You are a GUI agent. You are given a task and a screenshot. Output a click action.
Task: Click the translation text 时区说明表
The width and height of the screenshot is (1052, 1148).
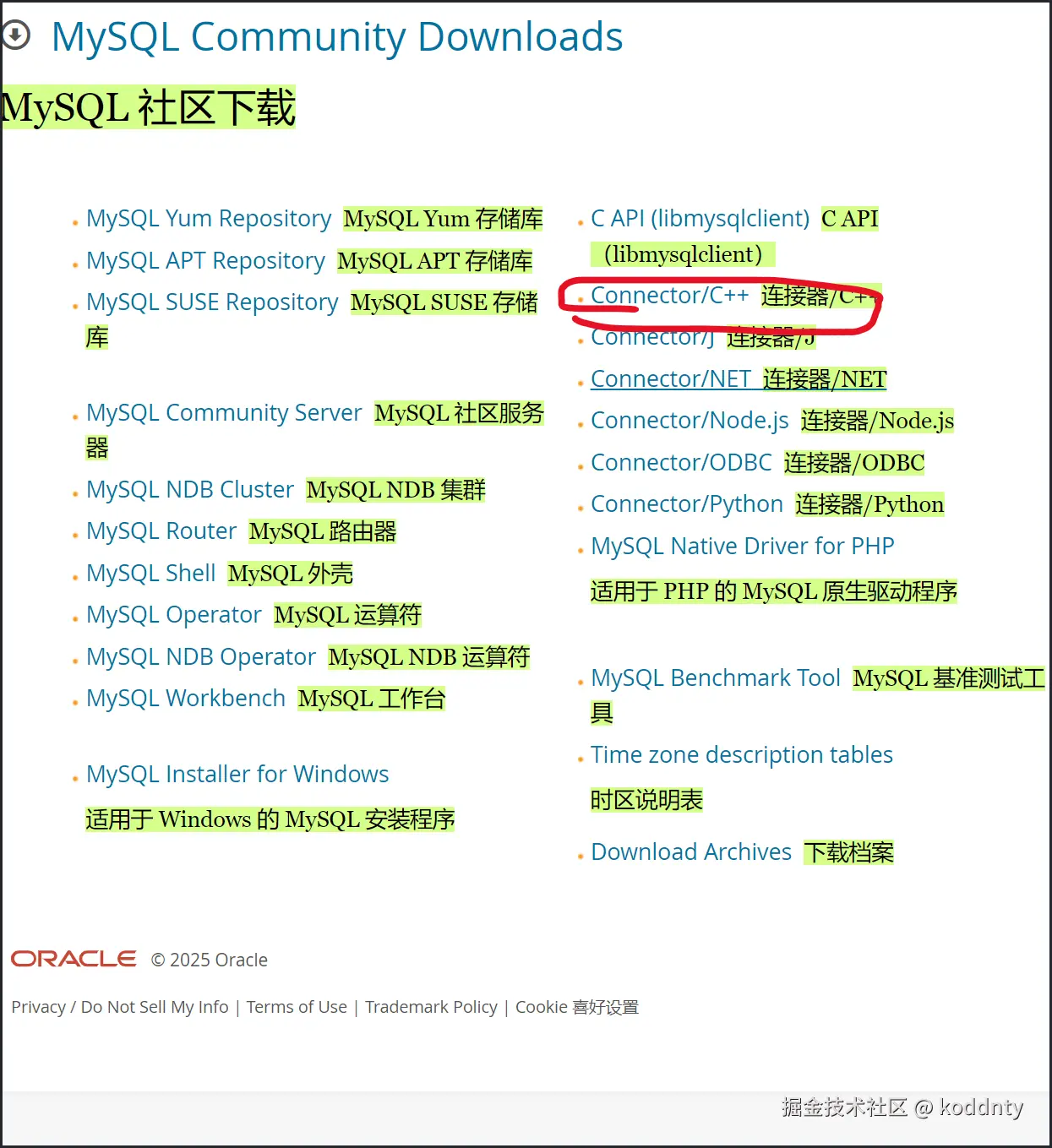pyautogui.click(x=646, y=800)
